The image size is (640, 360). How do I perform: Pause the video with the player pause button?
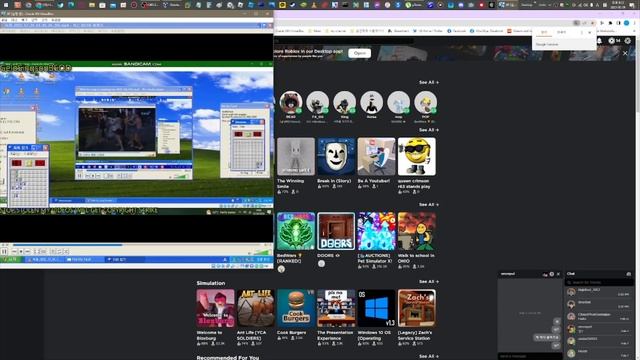coord(4,251)
